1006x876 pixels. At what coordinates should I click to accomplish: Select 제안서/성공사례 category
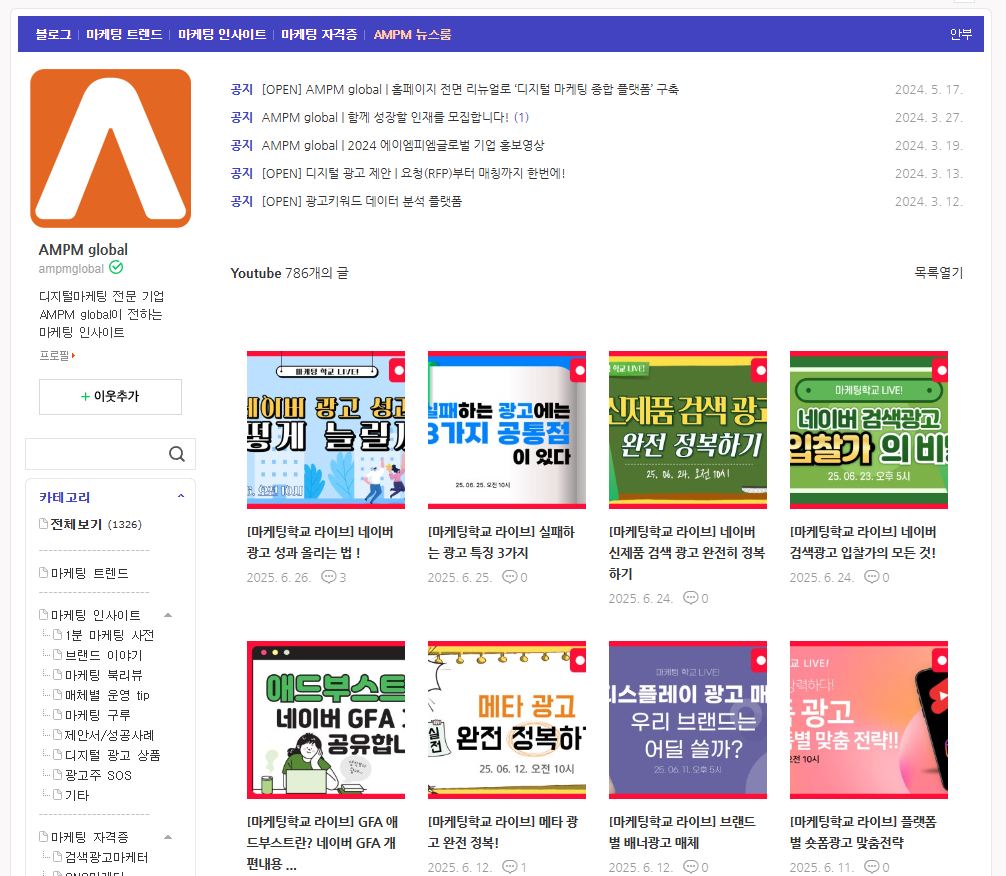click(110, 735)
